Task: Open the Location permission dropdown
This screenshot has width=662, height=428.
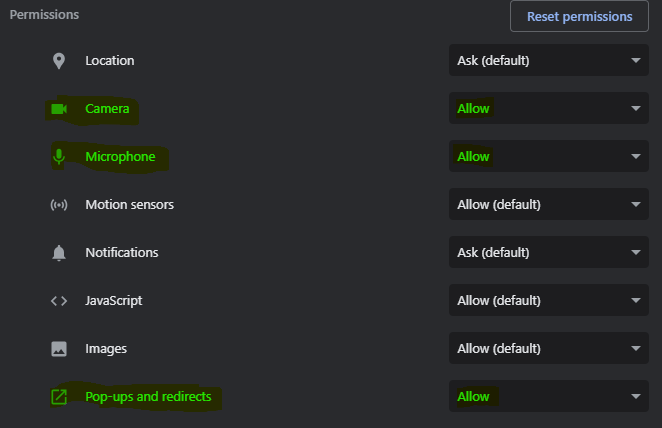Action: pyautogui.click(x=548, y=61)
